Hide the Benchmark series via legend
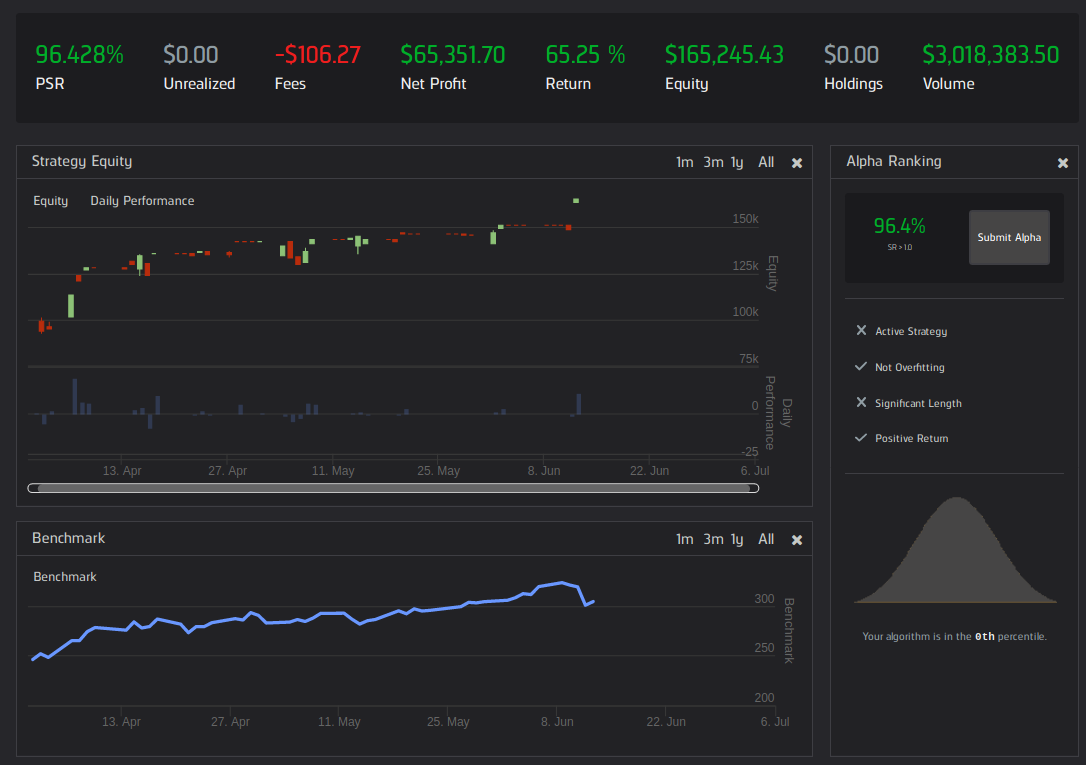The height and width of the screenshot is (765, 1086). pyautogui.click(x=65, y=577)
